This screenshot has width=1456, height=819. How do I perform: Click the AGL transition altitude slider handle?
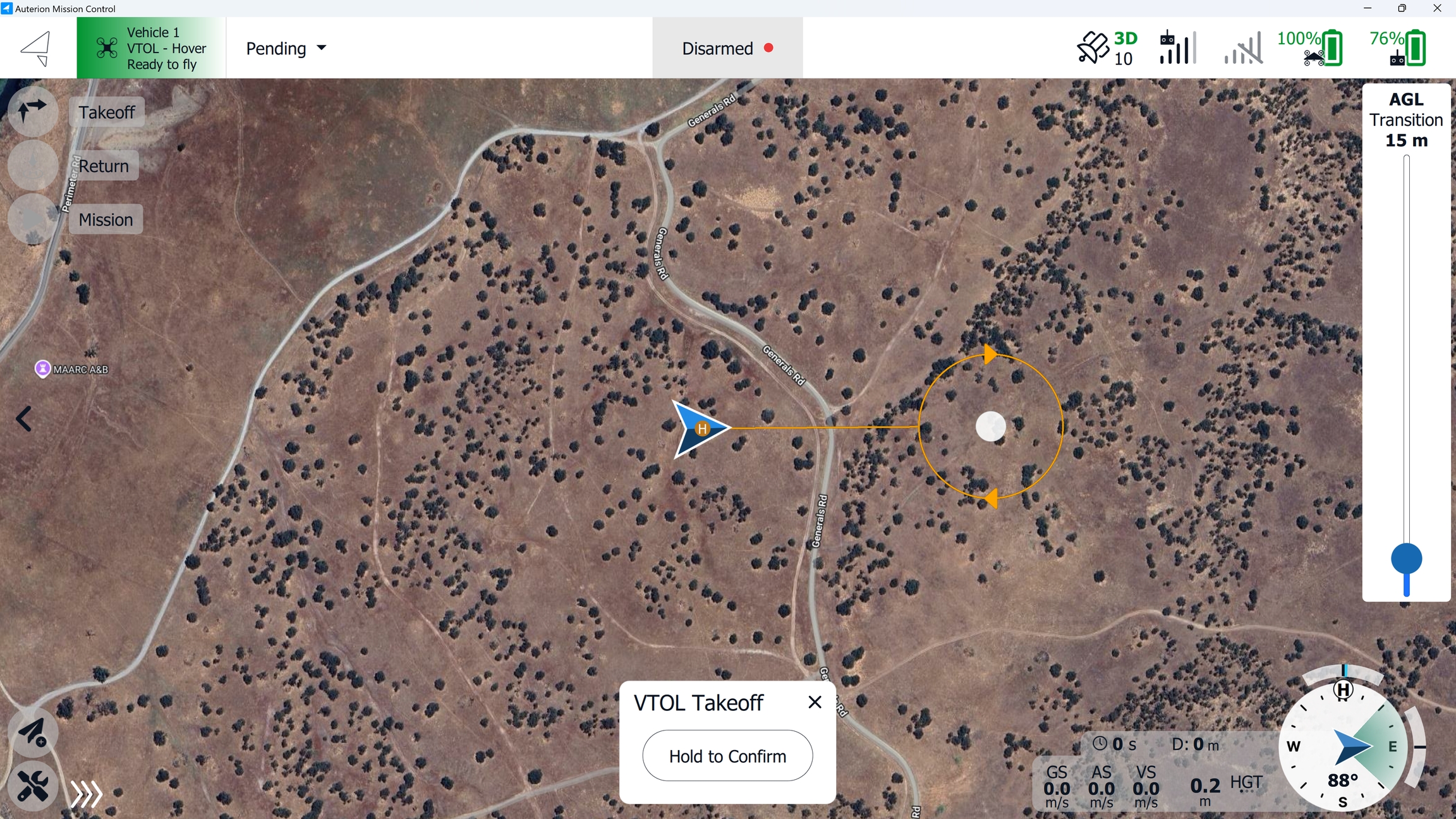point(1406,559)
